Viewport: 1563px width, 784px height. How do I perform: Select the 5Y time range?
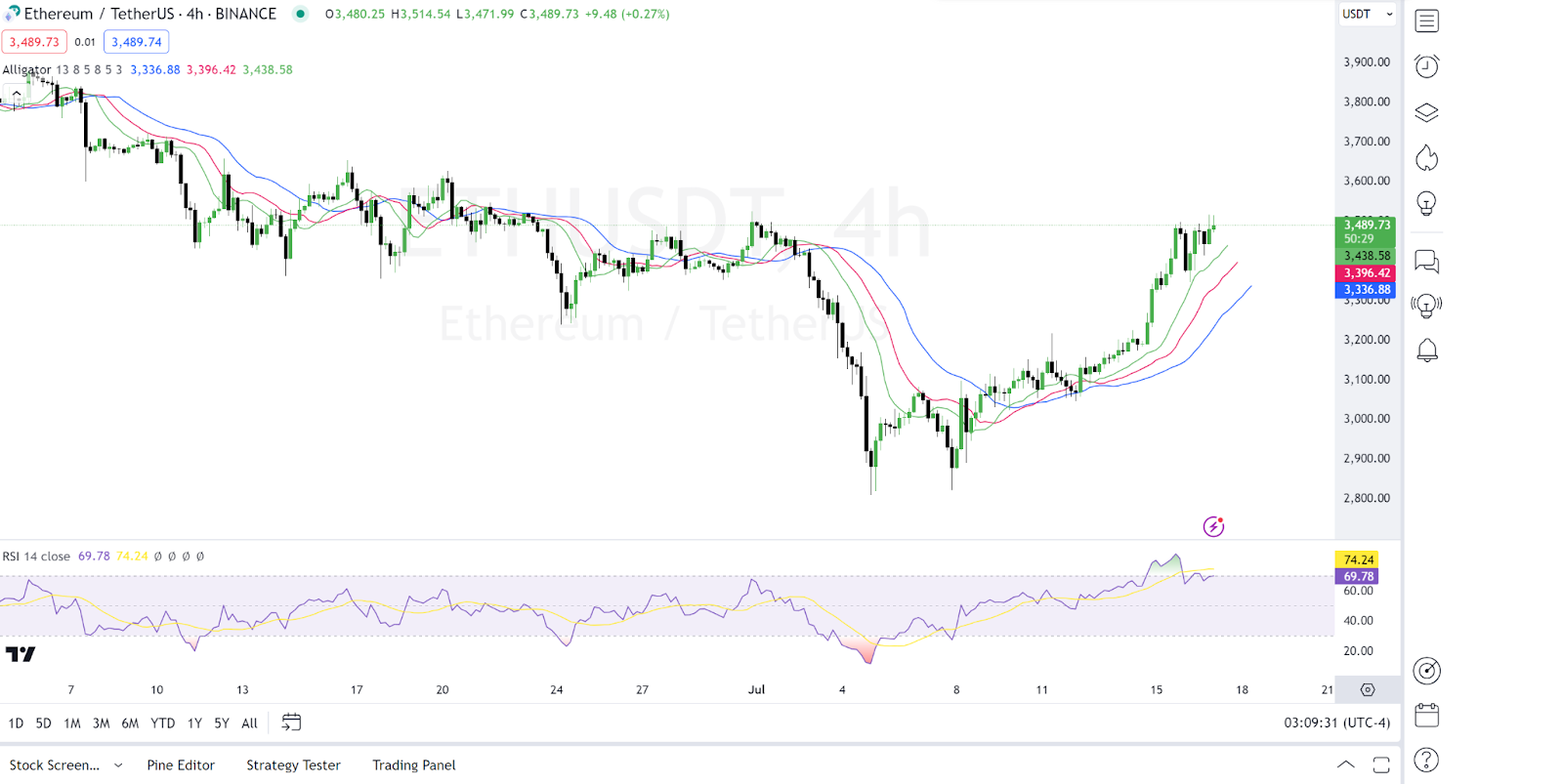pyautogui.click(x=222, y=723)
